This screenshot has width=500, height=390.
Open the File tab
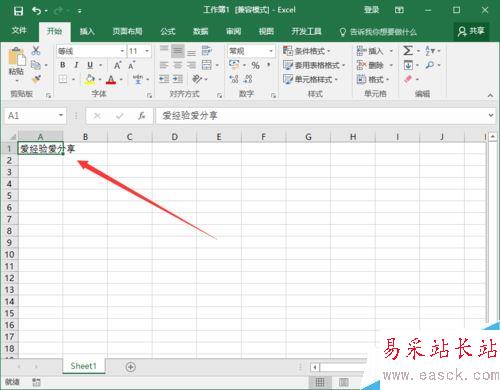click(19, 31)
